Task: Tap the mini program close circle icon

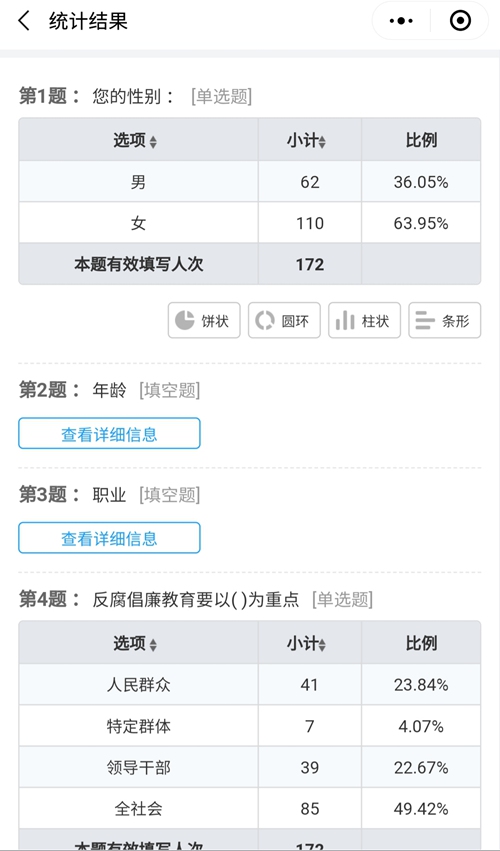Action: click(460, 21)
